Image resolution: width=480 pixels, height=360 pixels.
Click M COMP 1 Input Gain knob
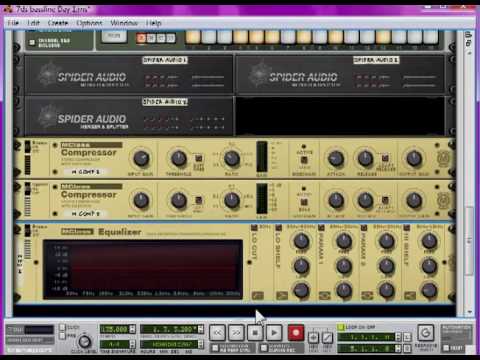point(141,159)
